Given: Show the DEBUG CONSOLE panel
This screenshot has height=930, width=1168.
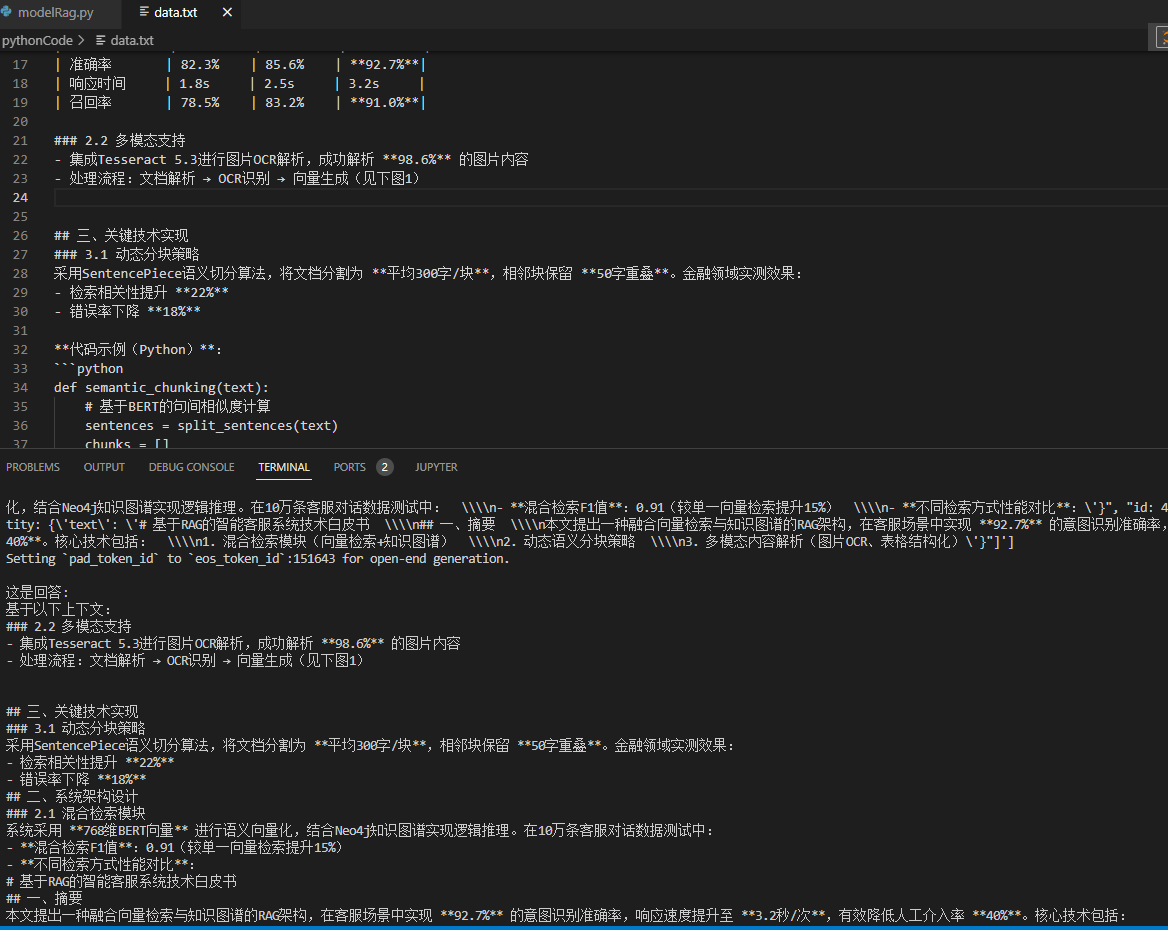Looking at the screenshot, I should [x=191, y=467].
